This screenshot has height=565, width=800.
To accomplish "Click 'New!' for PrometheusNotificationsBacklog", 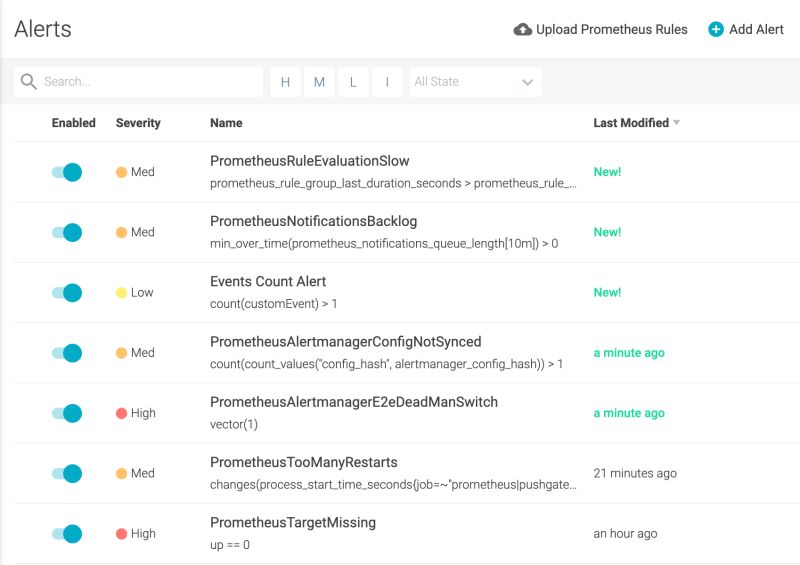I will (x=607, y=232).
